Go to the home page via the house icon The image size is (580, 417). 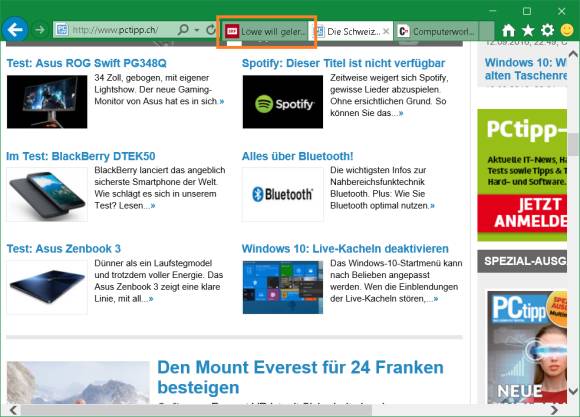click(508, 30)
